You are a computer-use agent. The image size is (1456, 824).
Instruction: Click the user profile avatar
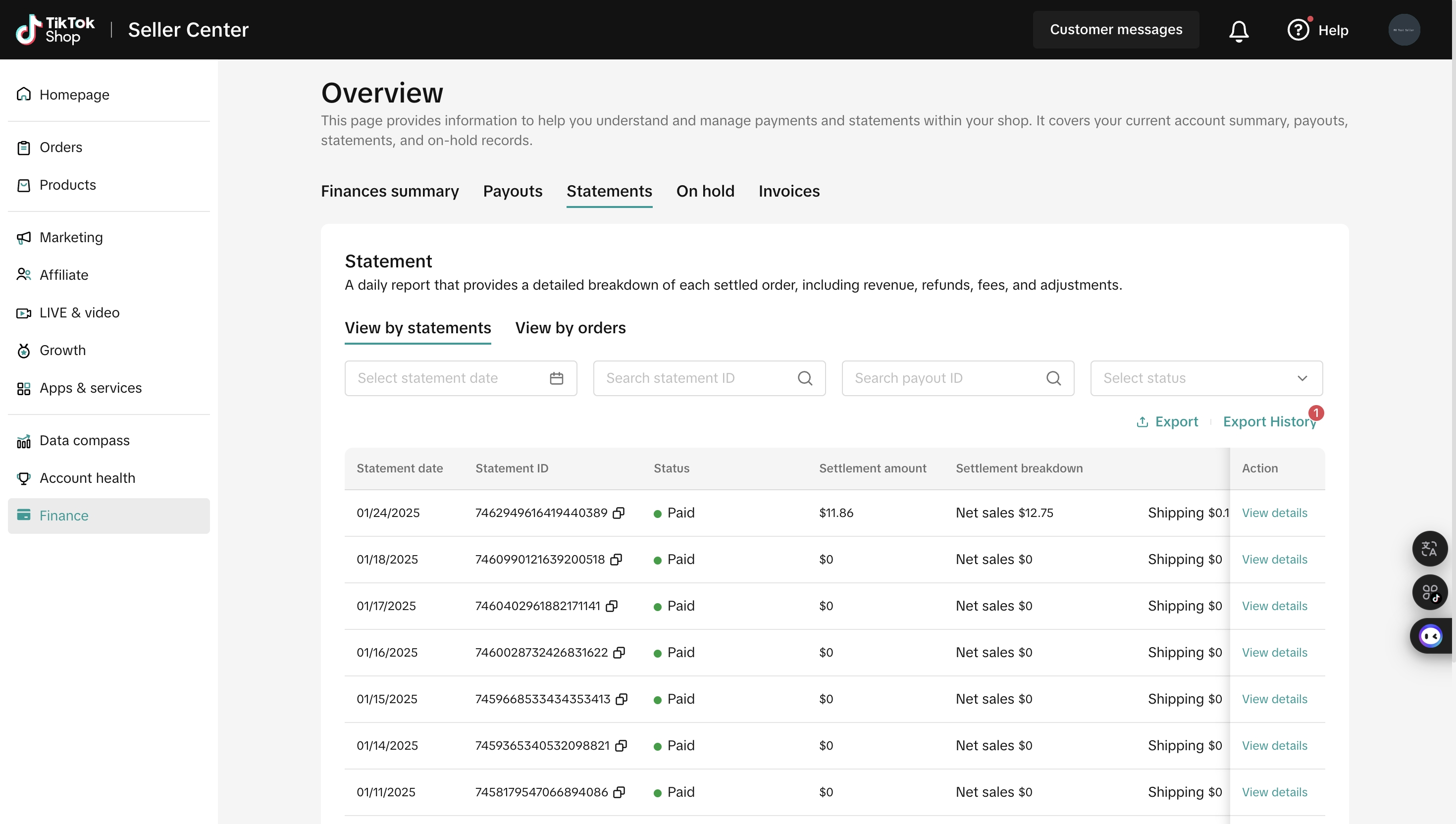1404,30
